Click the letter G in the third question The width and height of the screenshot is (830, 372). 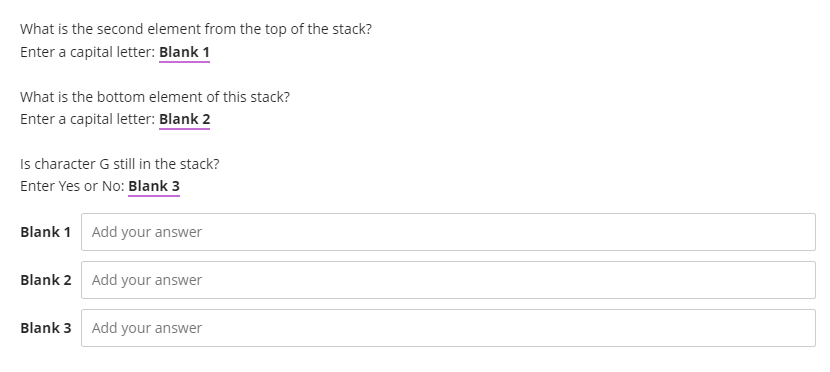pos(104,164)
